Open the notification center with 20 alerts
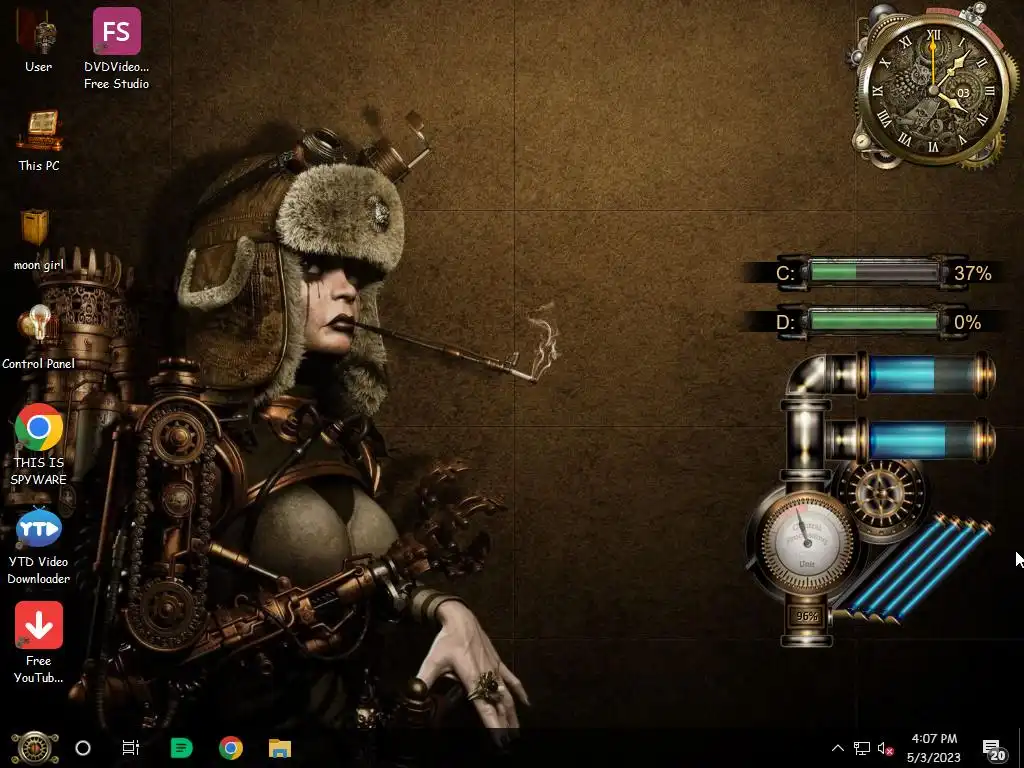 coord(994,750)
